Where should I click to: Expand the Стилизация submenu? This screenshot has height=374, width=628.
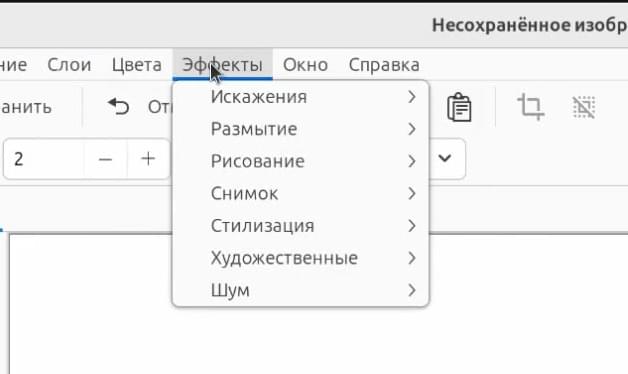click(x=300, y=226)
